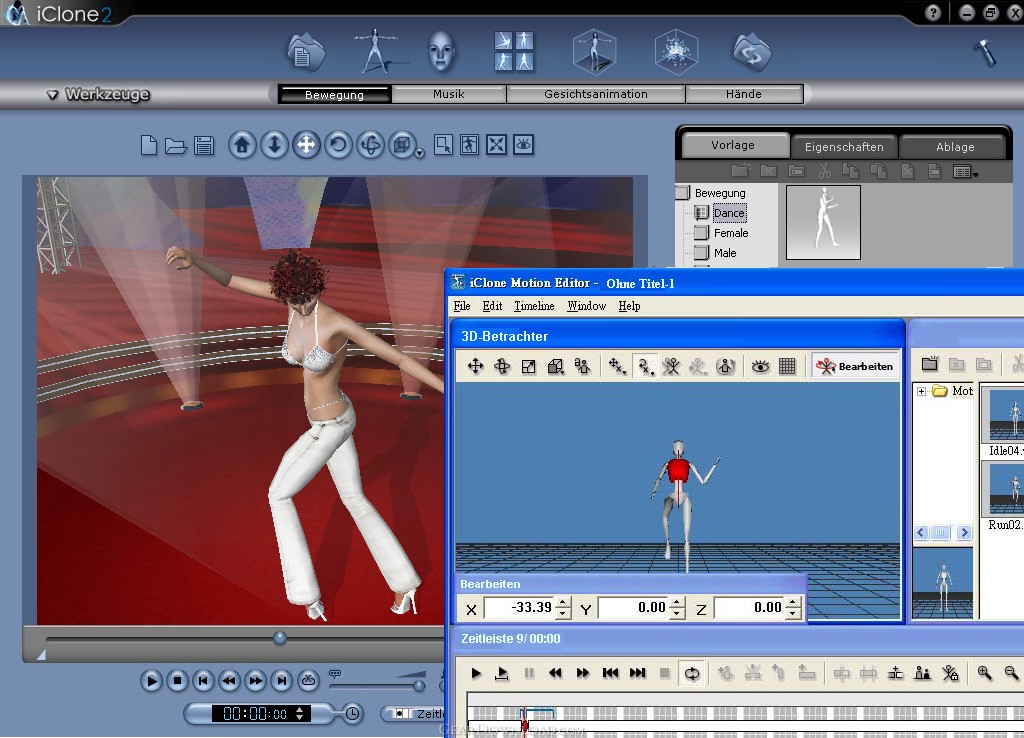Viewport: 1024px width, 738px height.
Task: Toggle visibility with the eye icon in 3D-Betrachter
Action: pyautogui.click(x=760, y=366)
